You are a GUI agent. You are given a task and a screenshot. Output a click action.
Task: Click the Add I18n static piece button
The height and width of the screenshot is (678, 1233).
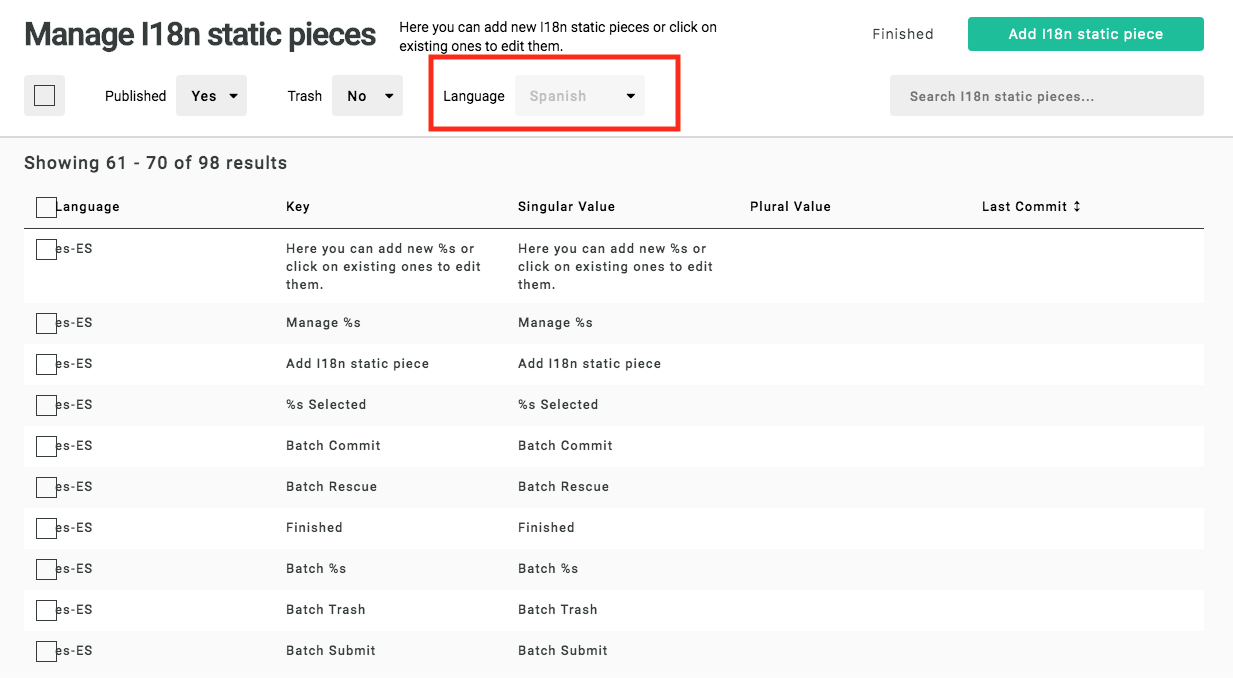click(1085, 34)
